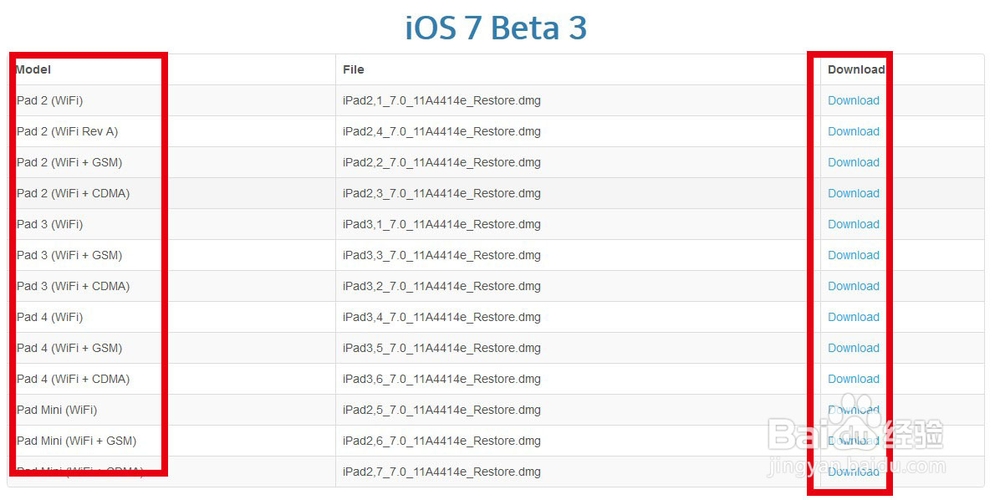Image resolution: width=1000 pixels, height=500 pixels.
Task: Select the iPad 2 (WiFi) model cell
Action: tap(172, 101)
